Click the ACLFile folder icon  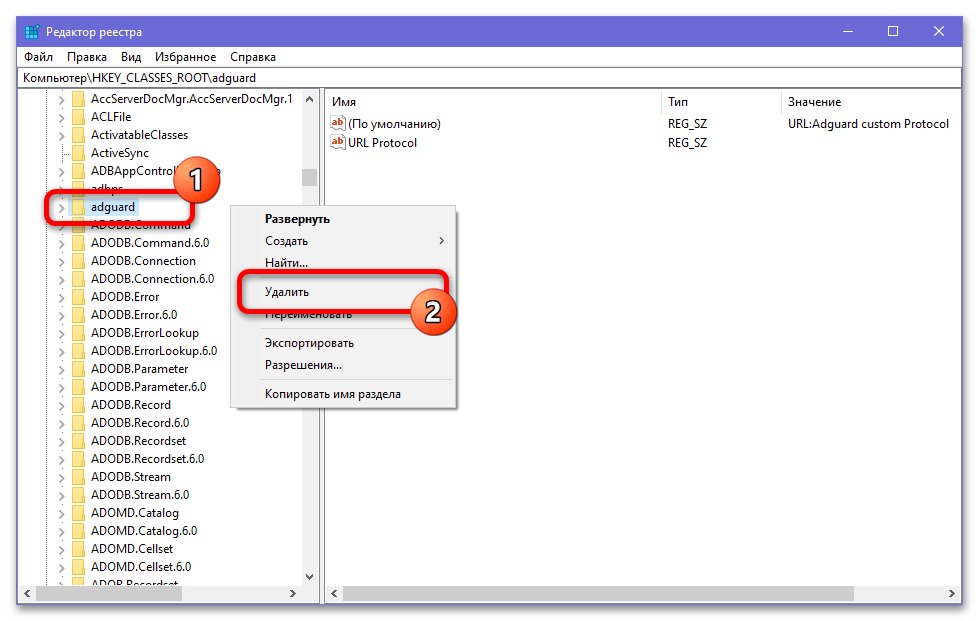pos(78,117)
